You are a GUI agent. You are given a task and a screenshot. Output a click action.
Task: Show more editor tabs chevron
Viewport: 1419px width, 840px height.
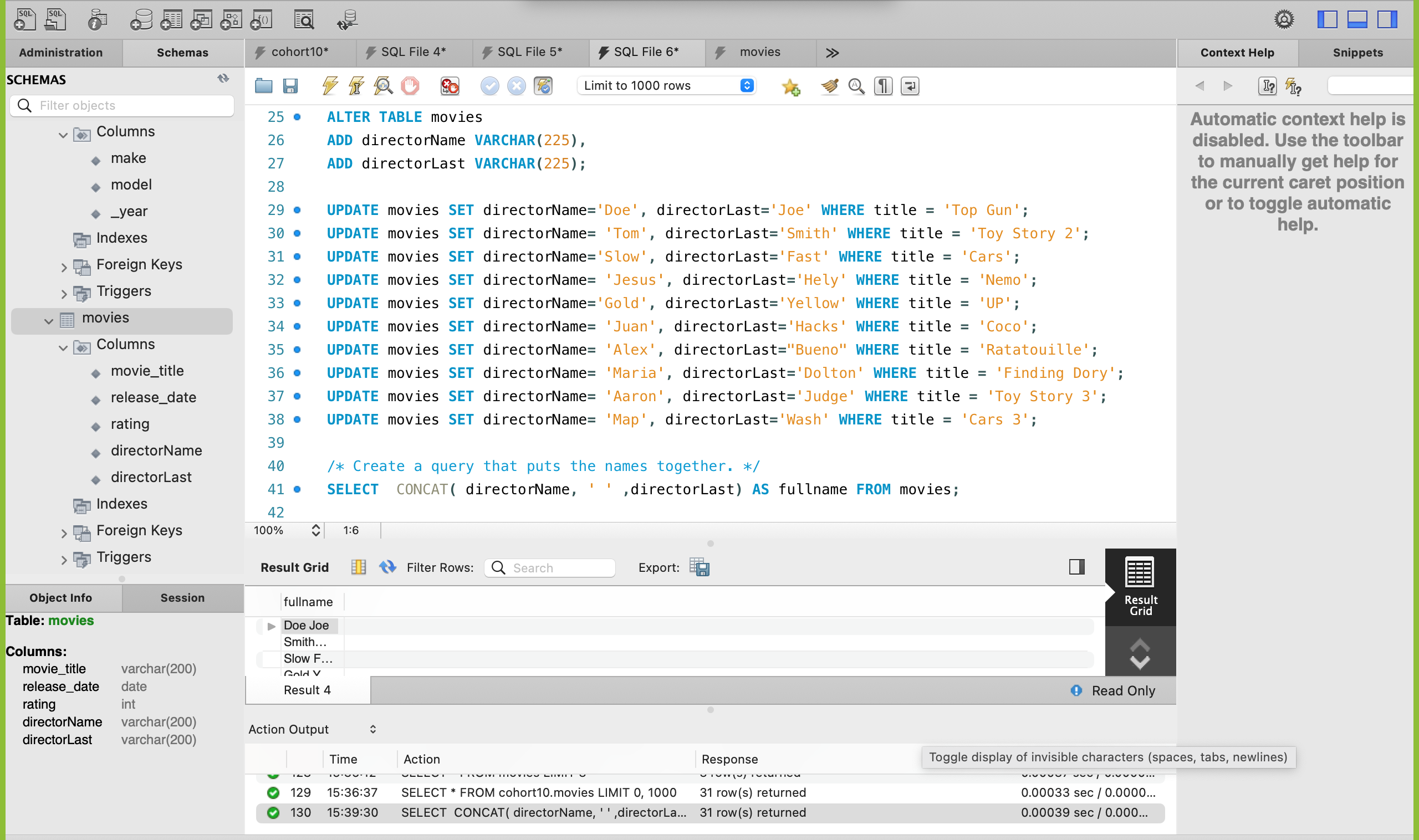click(x=832, y=53)
